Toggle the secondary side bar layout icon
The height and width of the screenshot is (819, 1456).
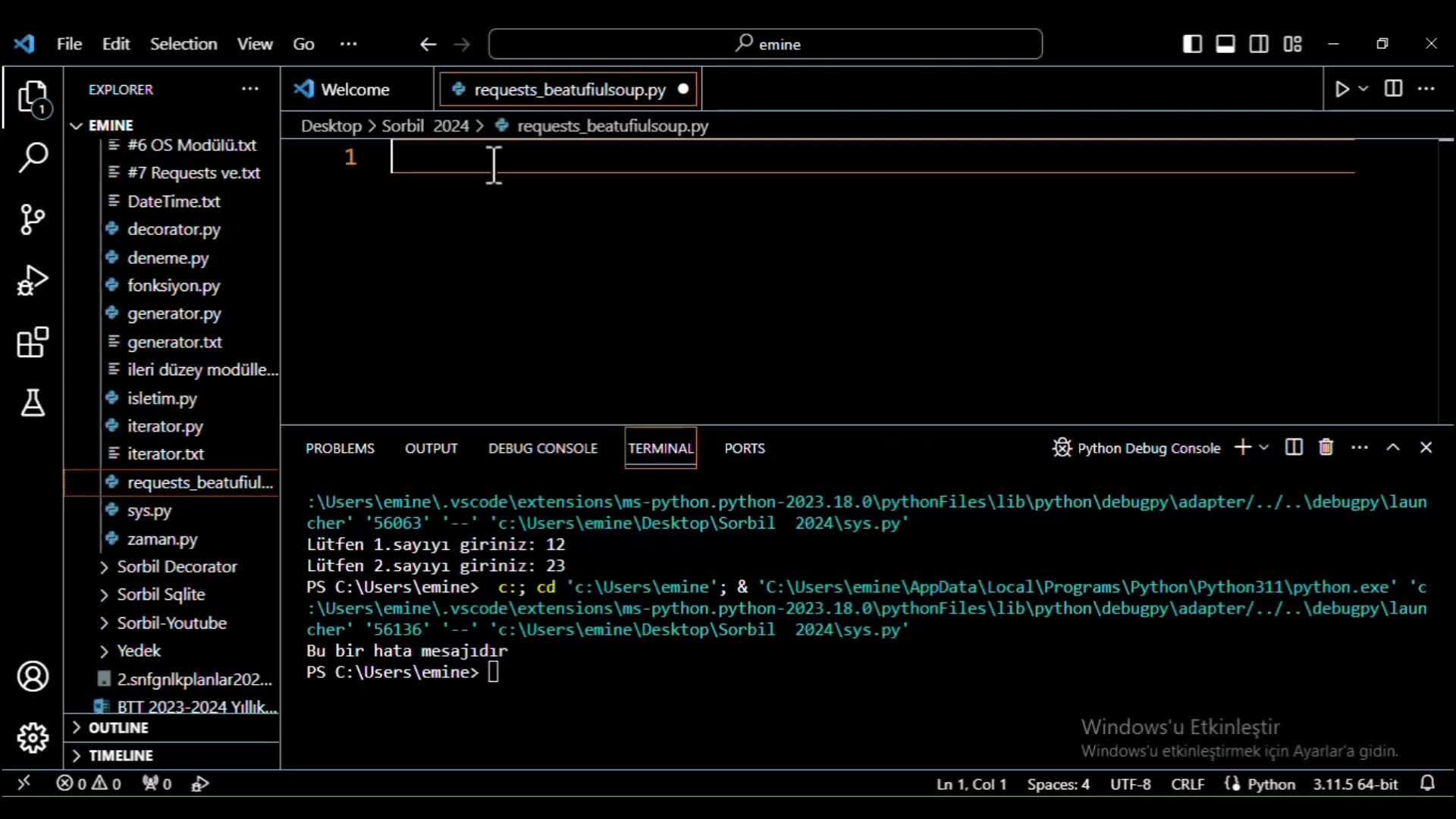point(1259,44)
